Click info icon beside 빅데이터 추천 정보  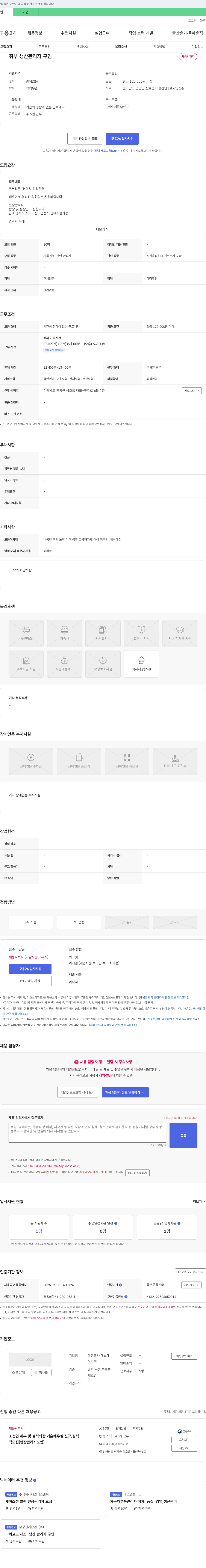coord(35,1480)
